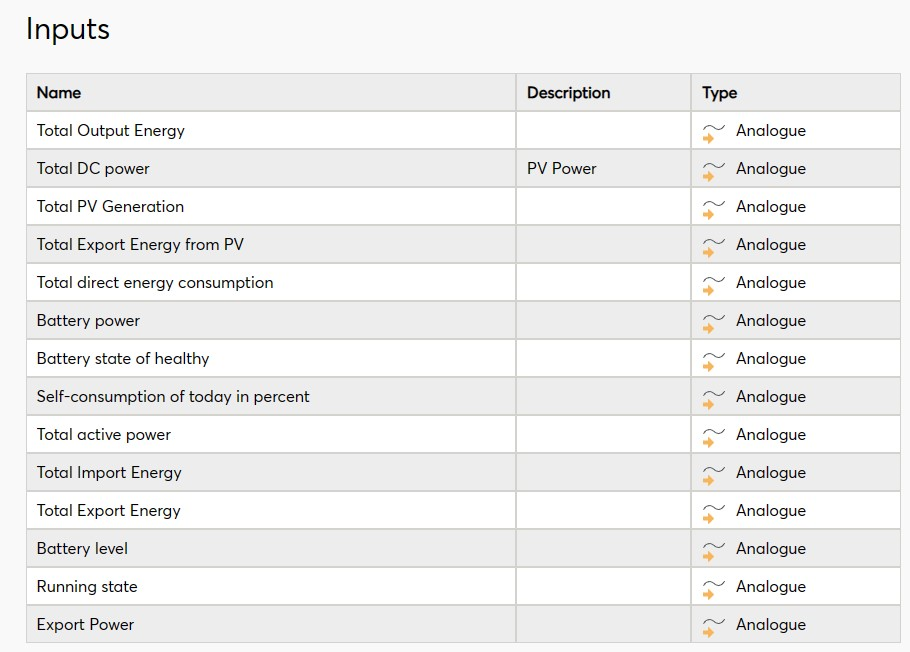Click analogue icon in Export Power row
This screenshot has width=910, height=652.
point(713,626)
